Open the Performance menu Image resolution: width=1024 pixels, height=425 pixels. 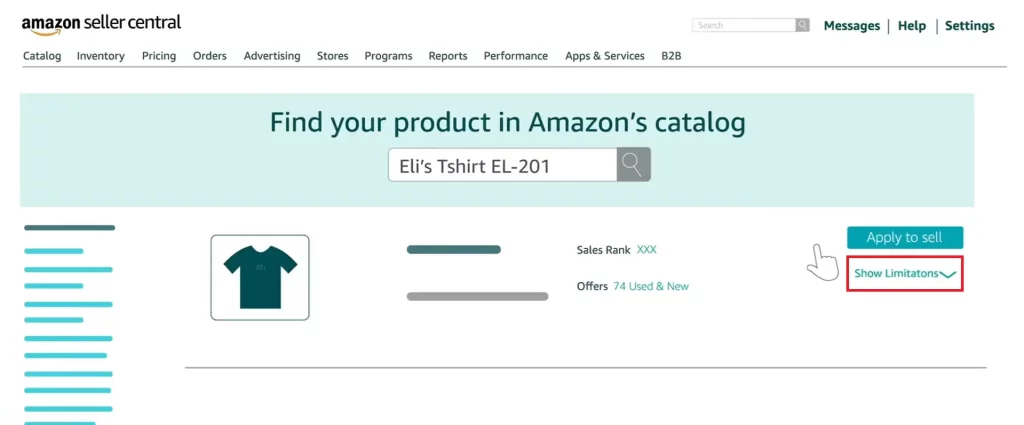(515, 56)
